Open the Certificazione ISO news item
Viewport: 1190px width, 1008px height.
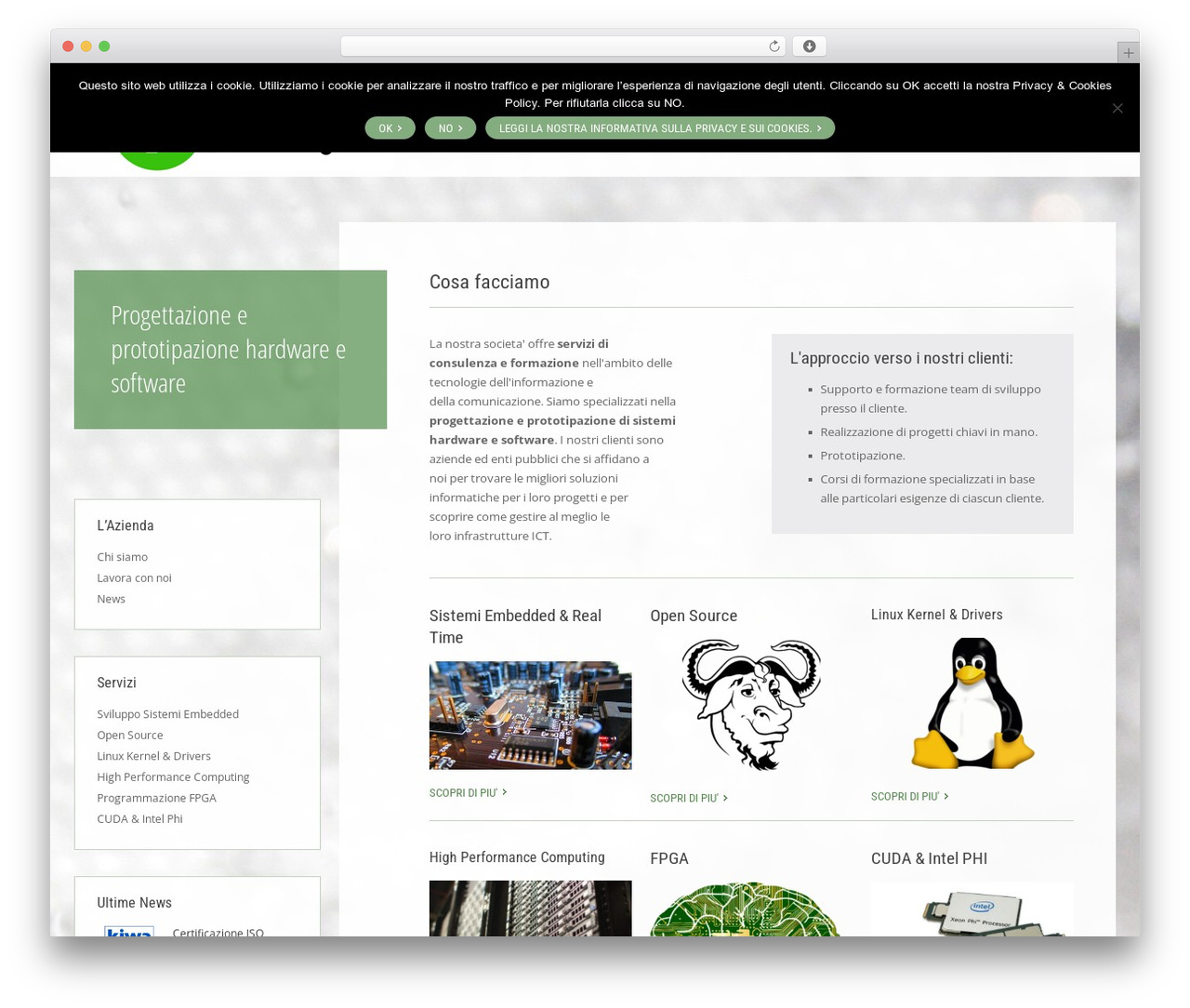point(218,931)
